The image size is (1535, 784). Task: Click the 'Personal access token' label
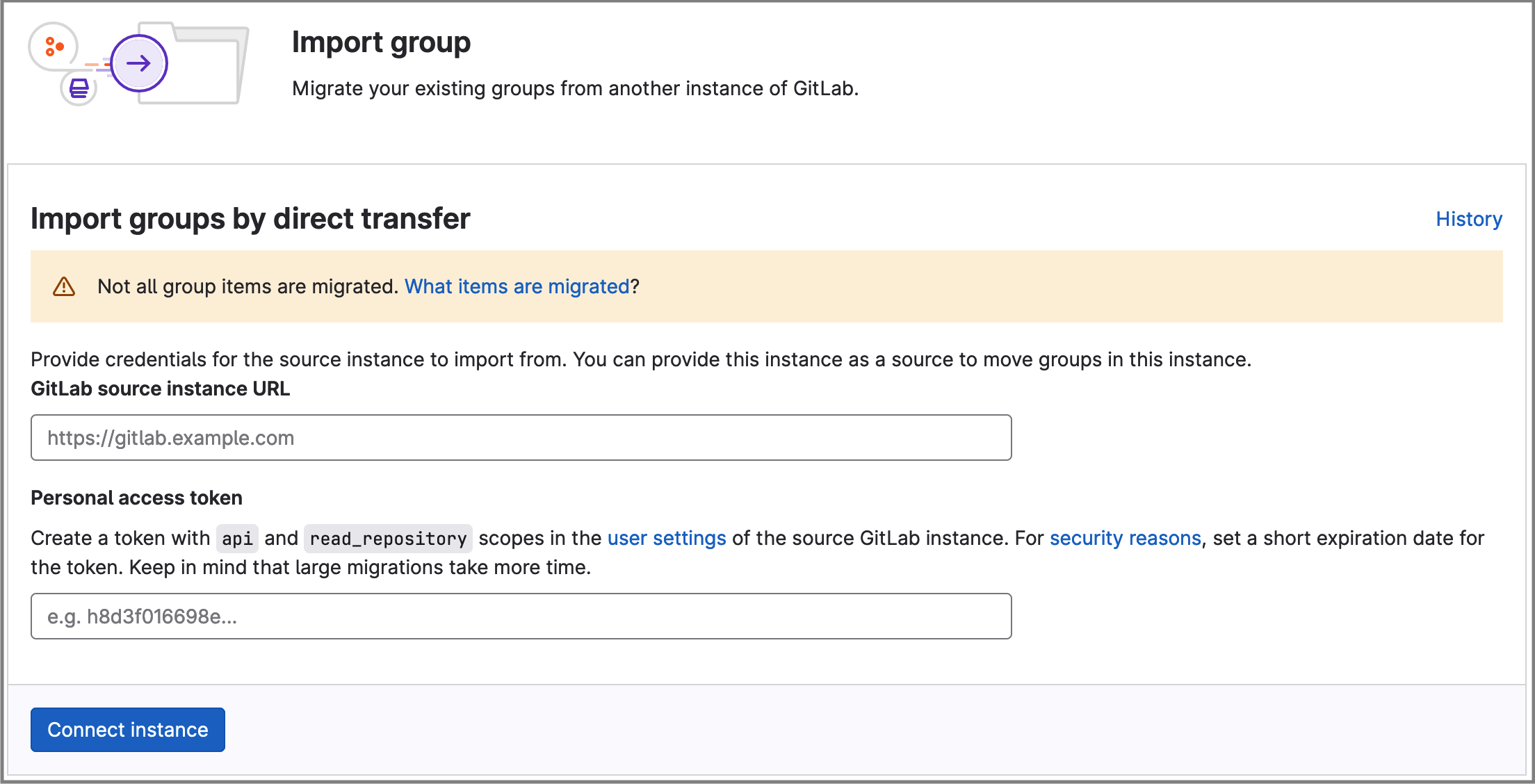tap(136, 498)
